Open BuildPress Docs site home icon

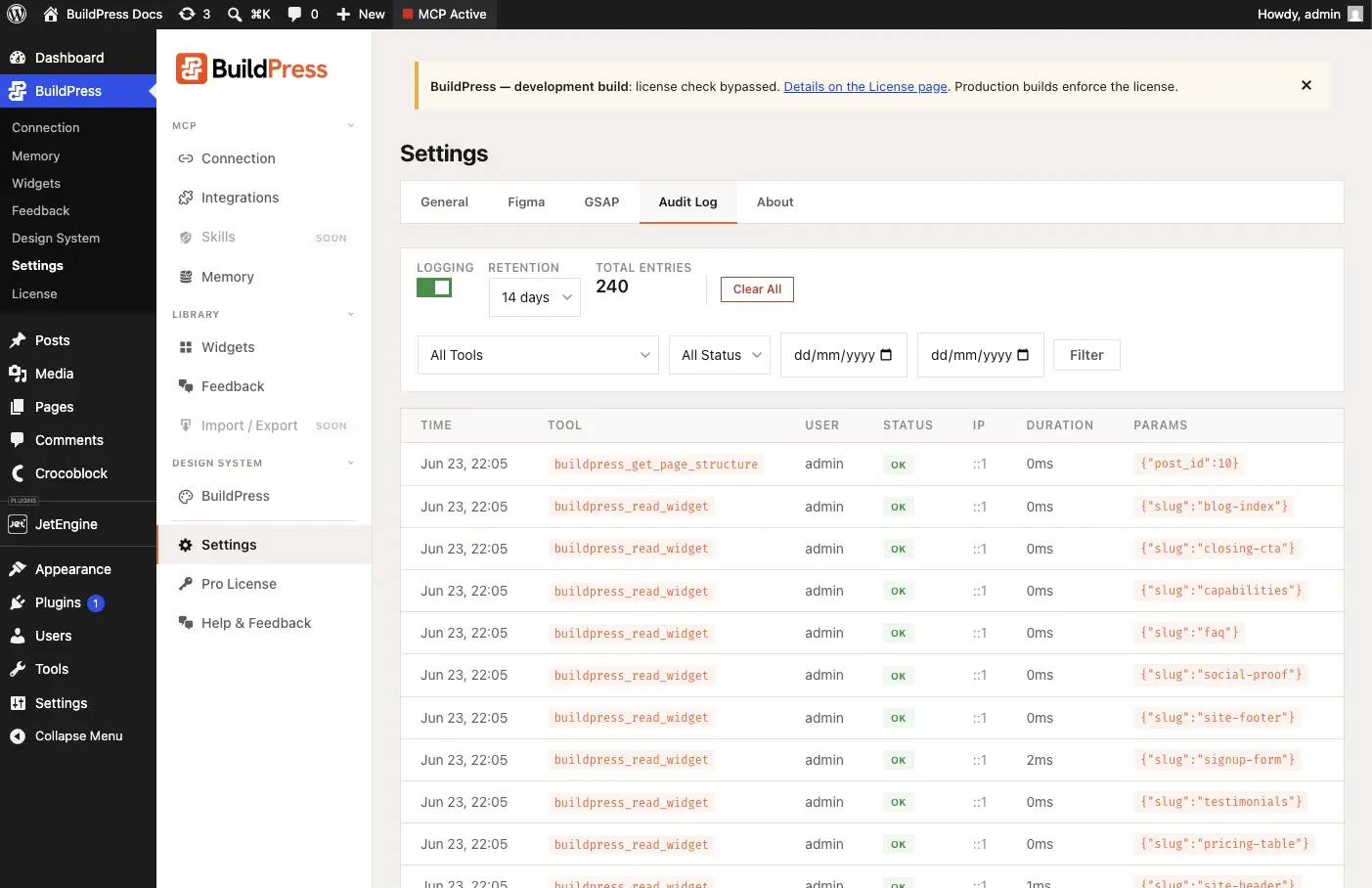(51, 14)
